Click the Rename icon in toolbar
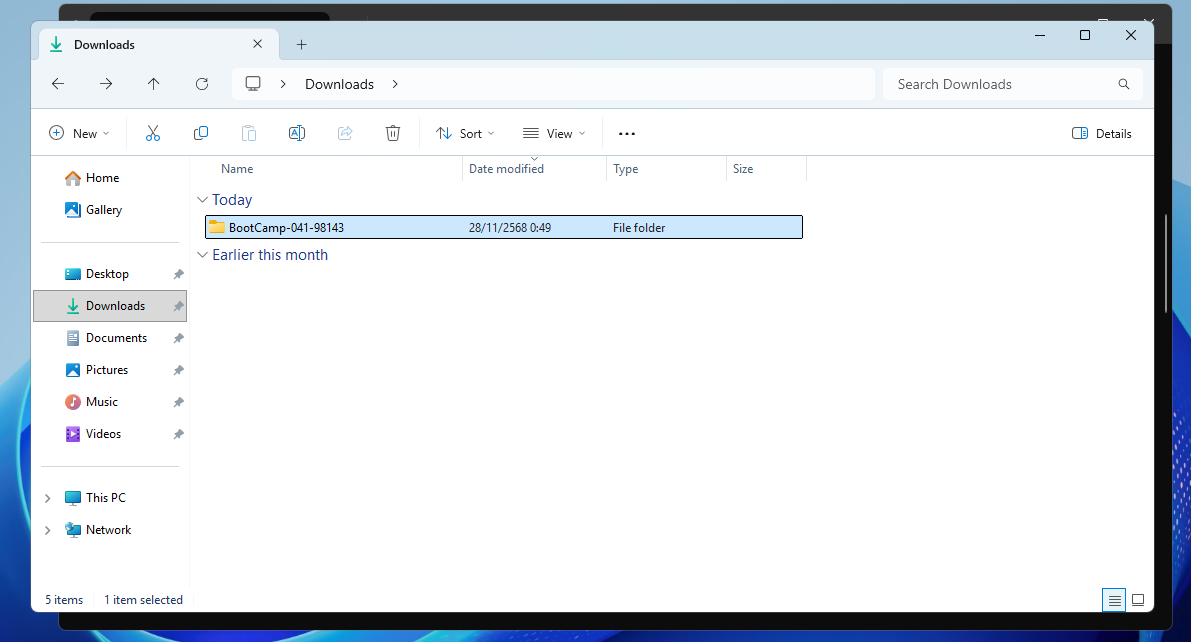Screen dimensions: 1191x642 (297, 133)
